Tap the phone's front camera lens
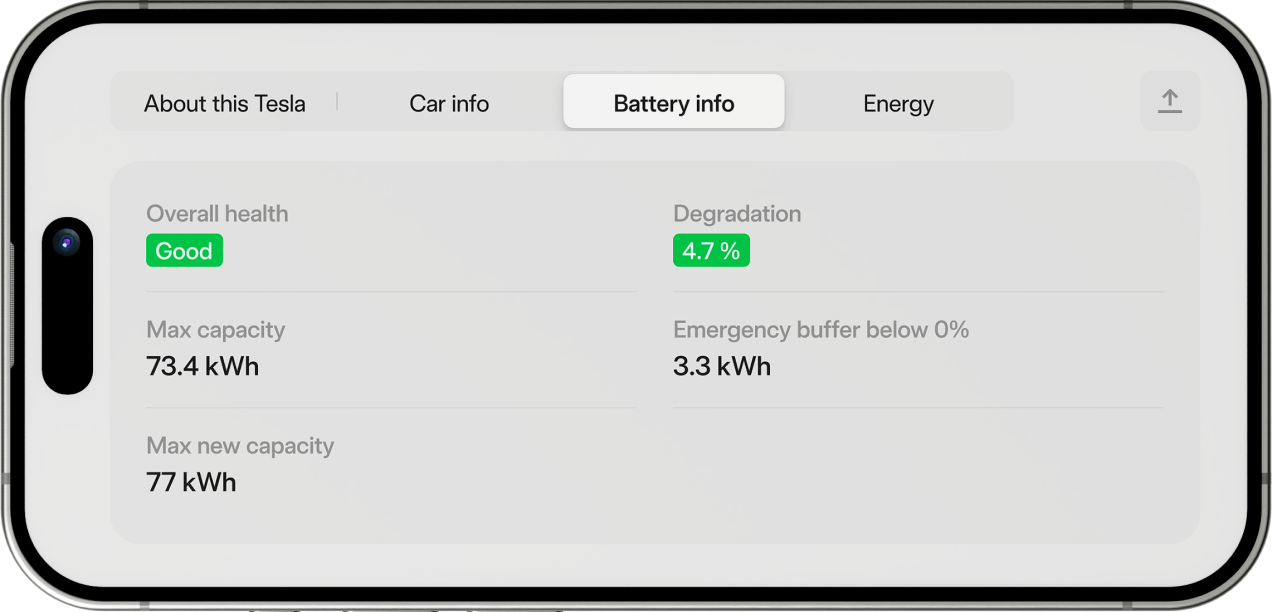The image size is (1272, 612). tap(67, 242)
